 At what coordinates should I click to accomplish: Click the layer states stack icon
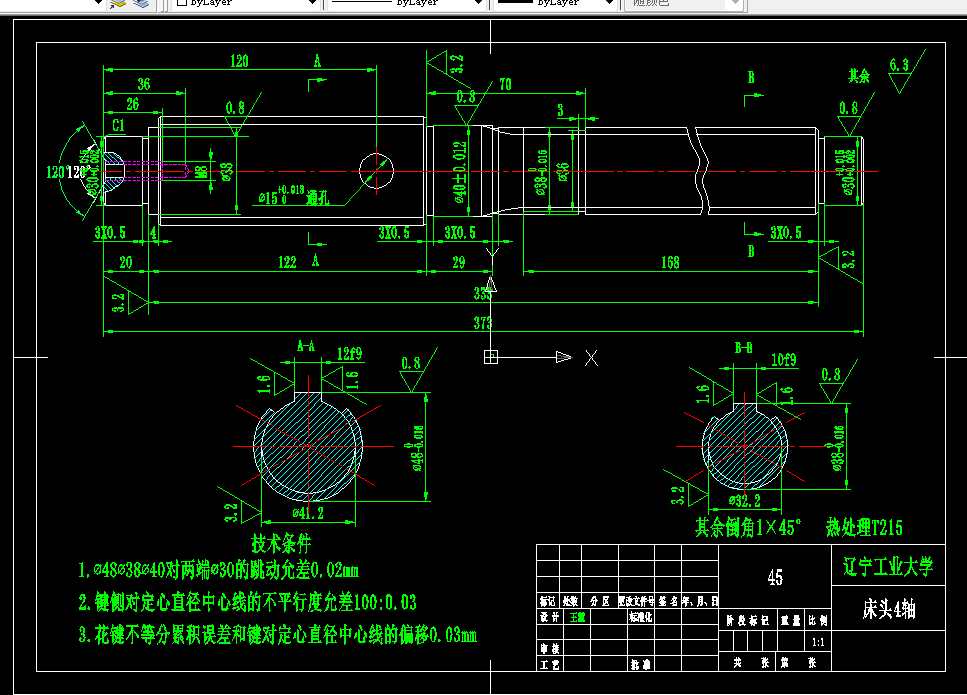point(141,3)
